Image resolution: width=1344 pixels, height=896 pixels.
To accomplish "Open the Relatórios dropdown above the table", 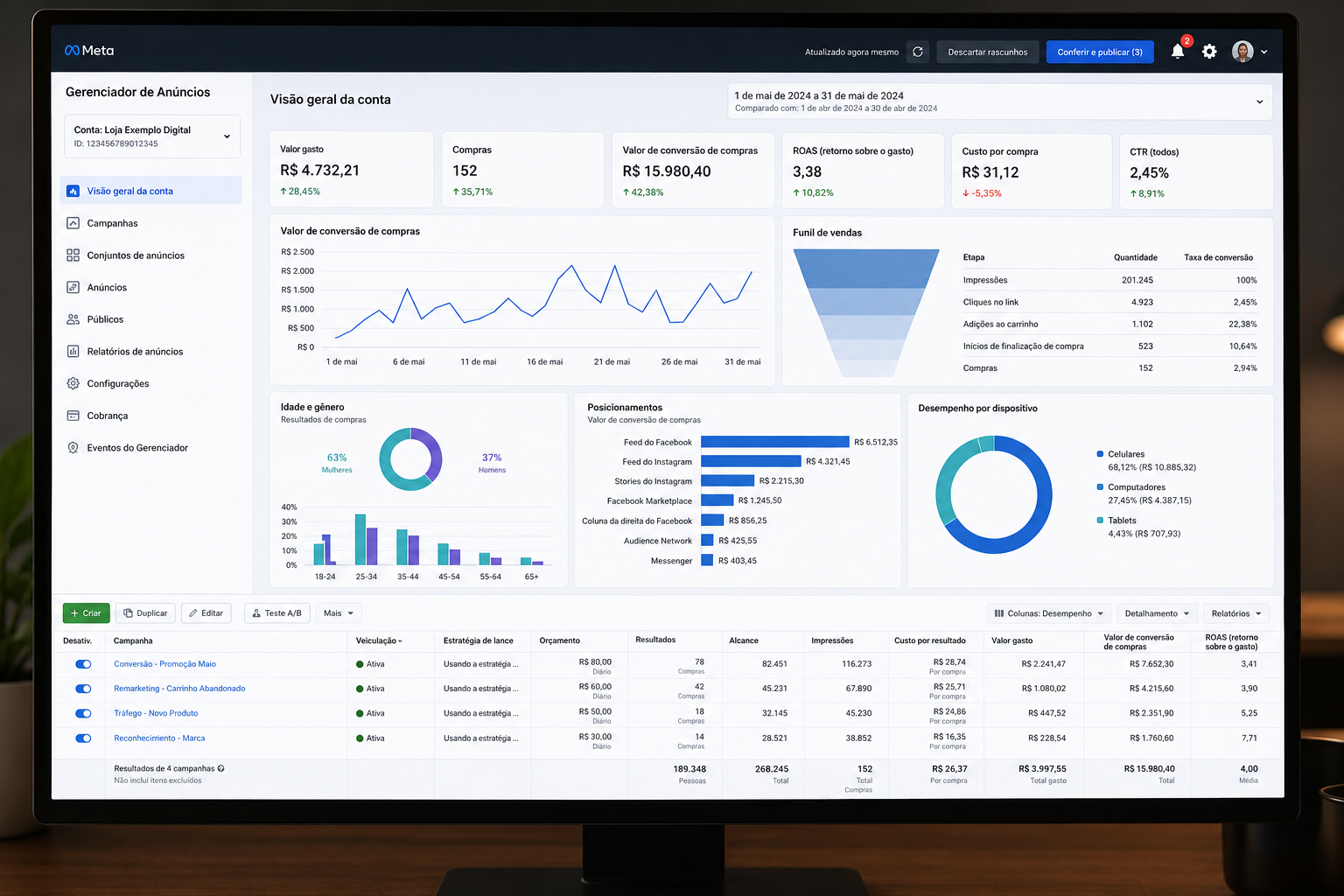I will (1236, 613).
